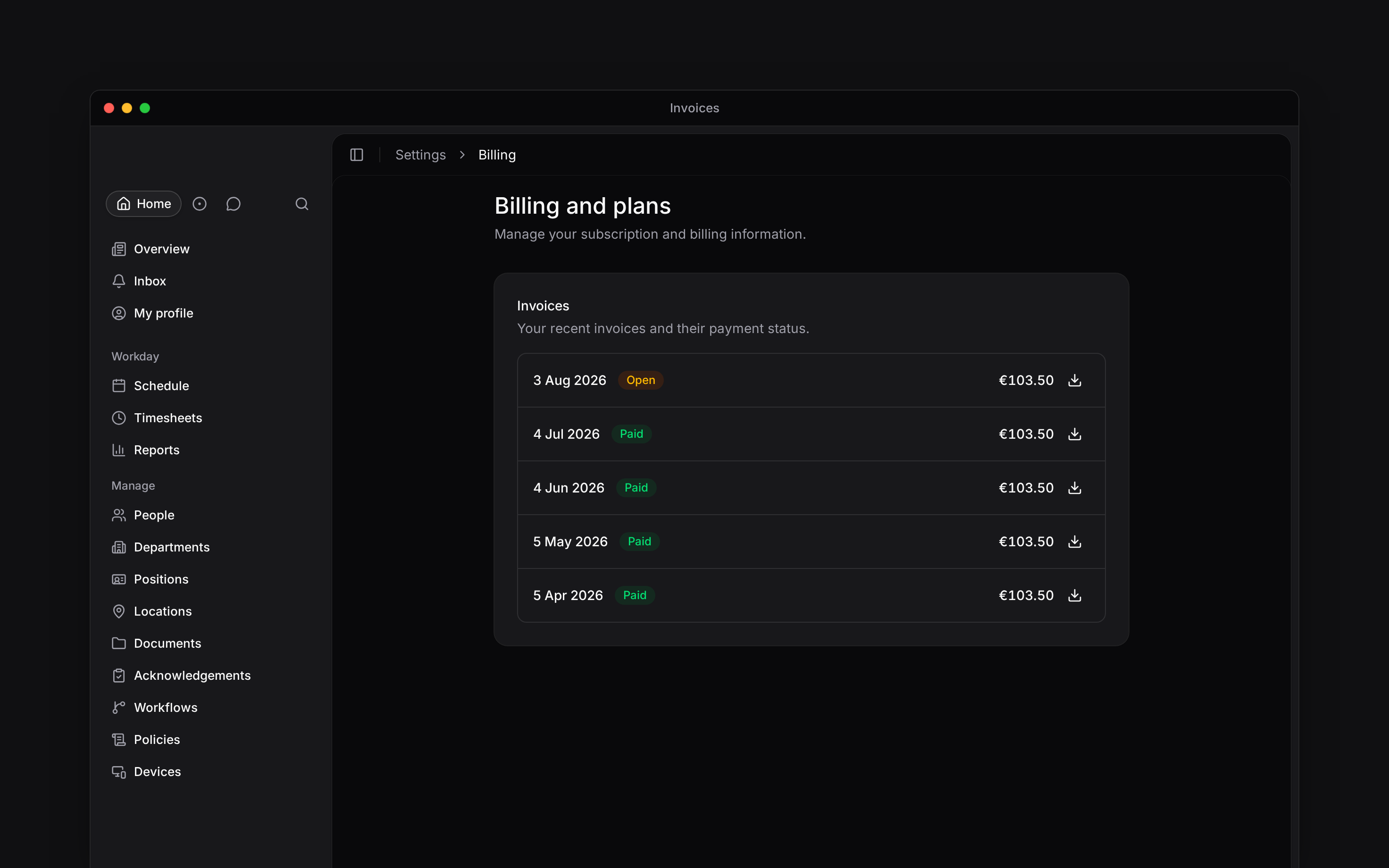1389x868 pixels.
Task: Select Schedule under Workday
Action: pos(151,386)
